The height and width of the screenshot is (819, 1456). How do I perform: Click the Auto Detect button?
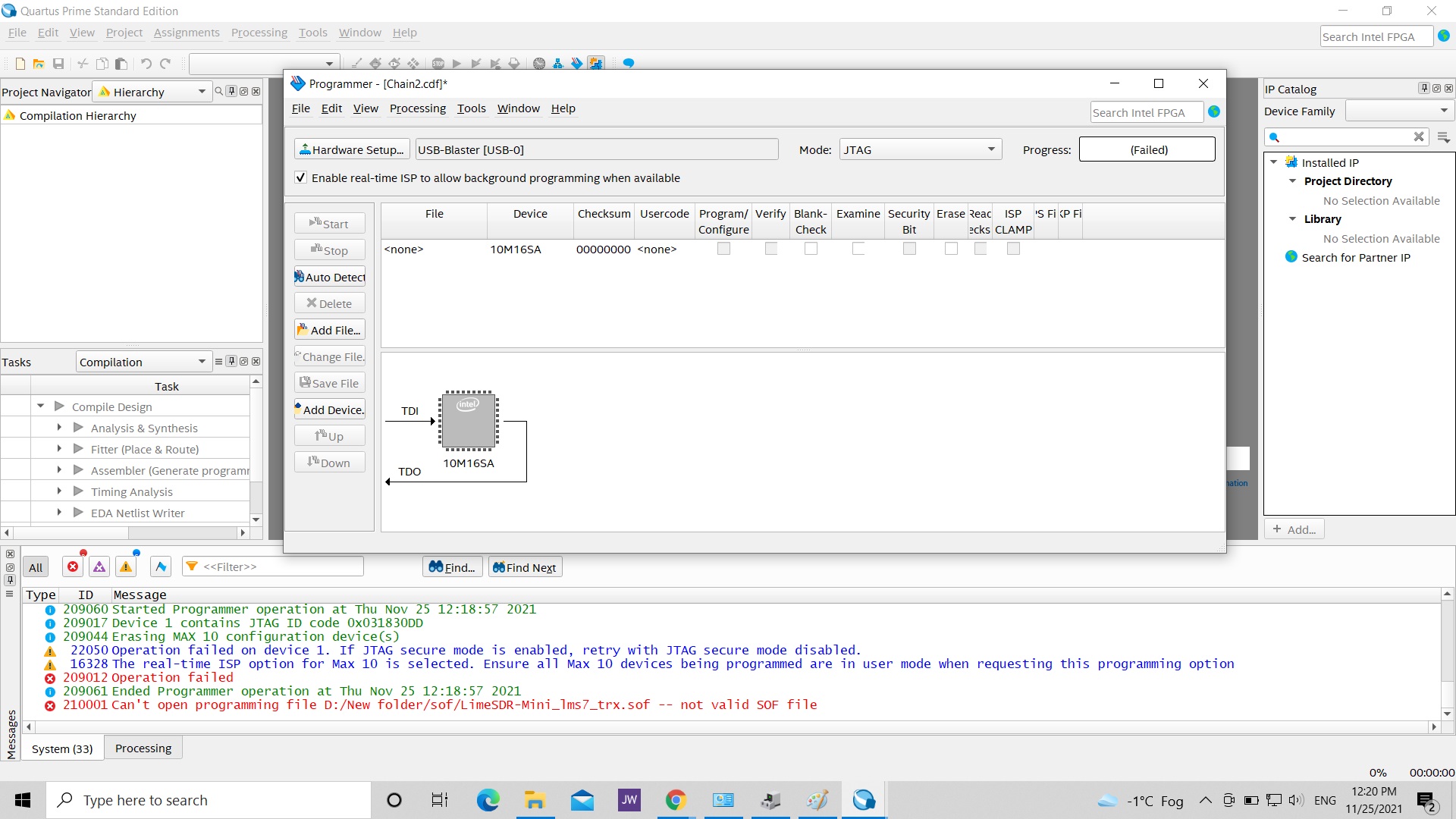(x=330, y=277)
